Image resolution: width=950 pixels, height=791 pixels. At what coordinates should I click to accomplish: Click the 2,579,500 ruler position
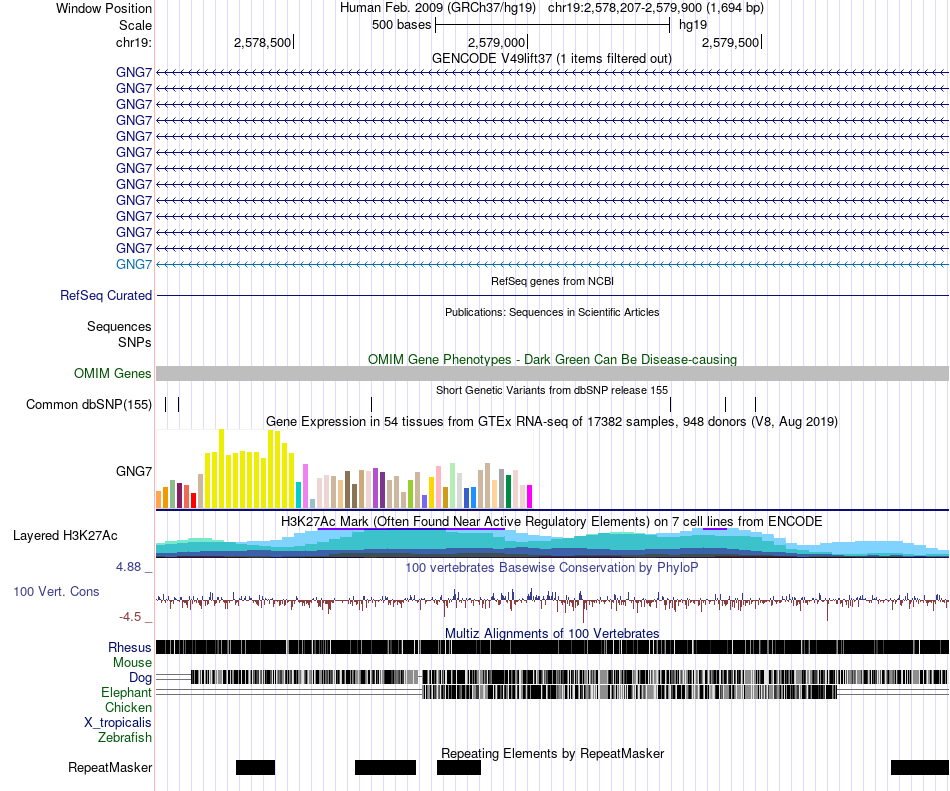731,42
